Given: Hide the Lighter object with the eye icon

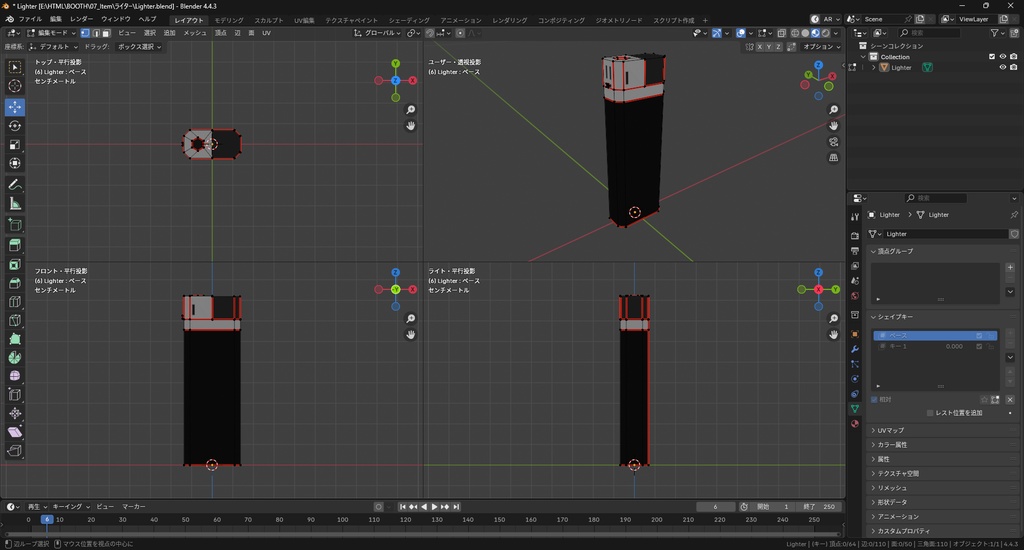Looking at the screenshot, I should point(1002,68).
